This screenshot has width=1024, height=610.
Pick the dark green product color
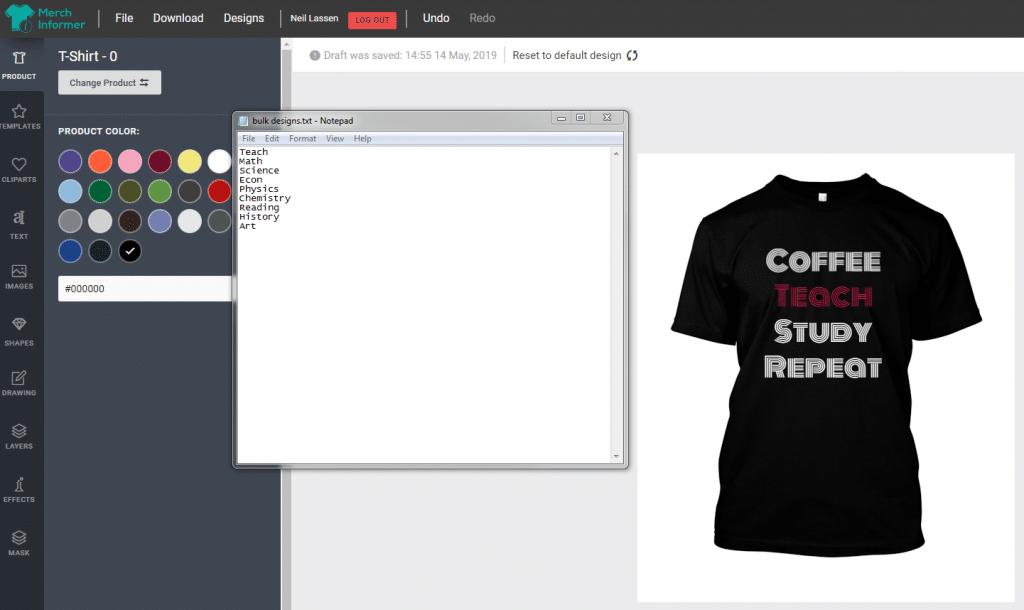pos(100,191)
